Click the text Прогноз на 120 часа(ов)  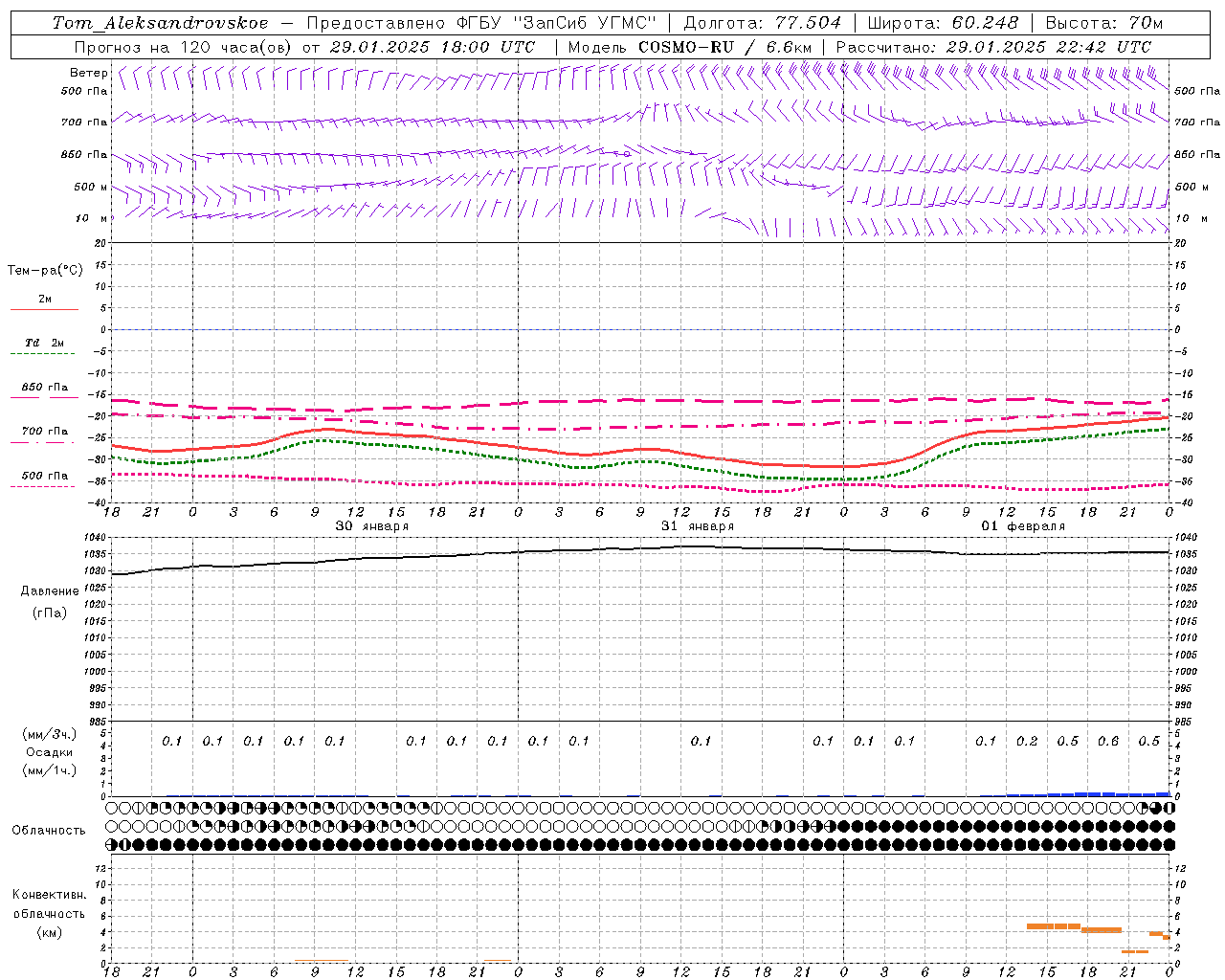pyautogui.click(x=184, y=46)
